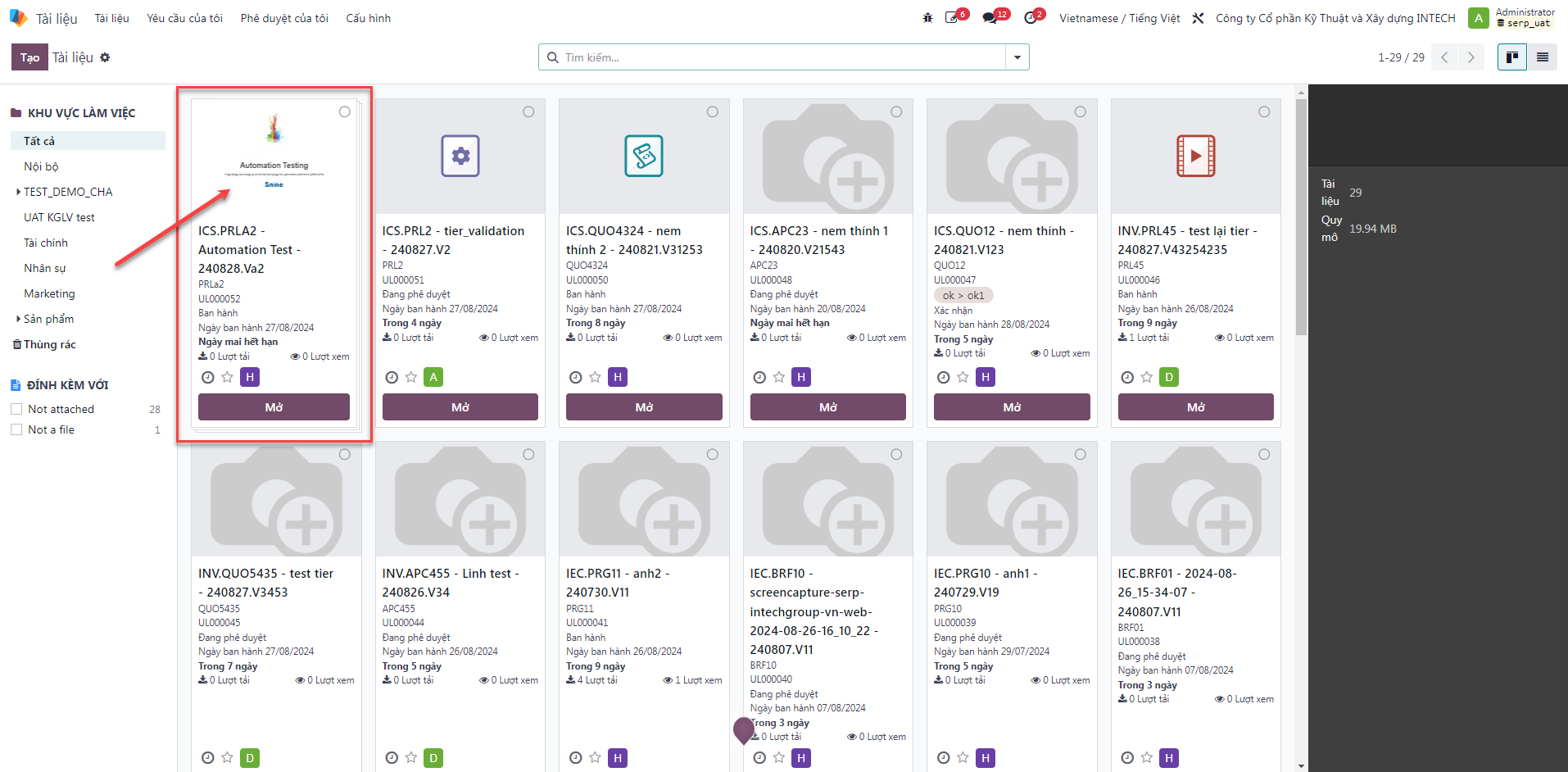Viewport: 1568px width, 772px height.
Task: Click clock activity icon on ICS.PRLA2 card
Action: (x=207, y=377)
